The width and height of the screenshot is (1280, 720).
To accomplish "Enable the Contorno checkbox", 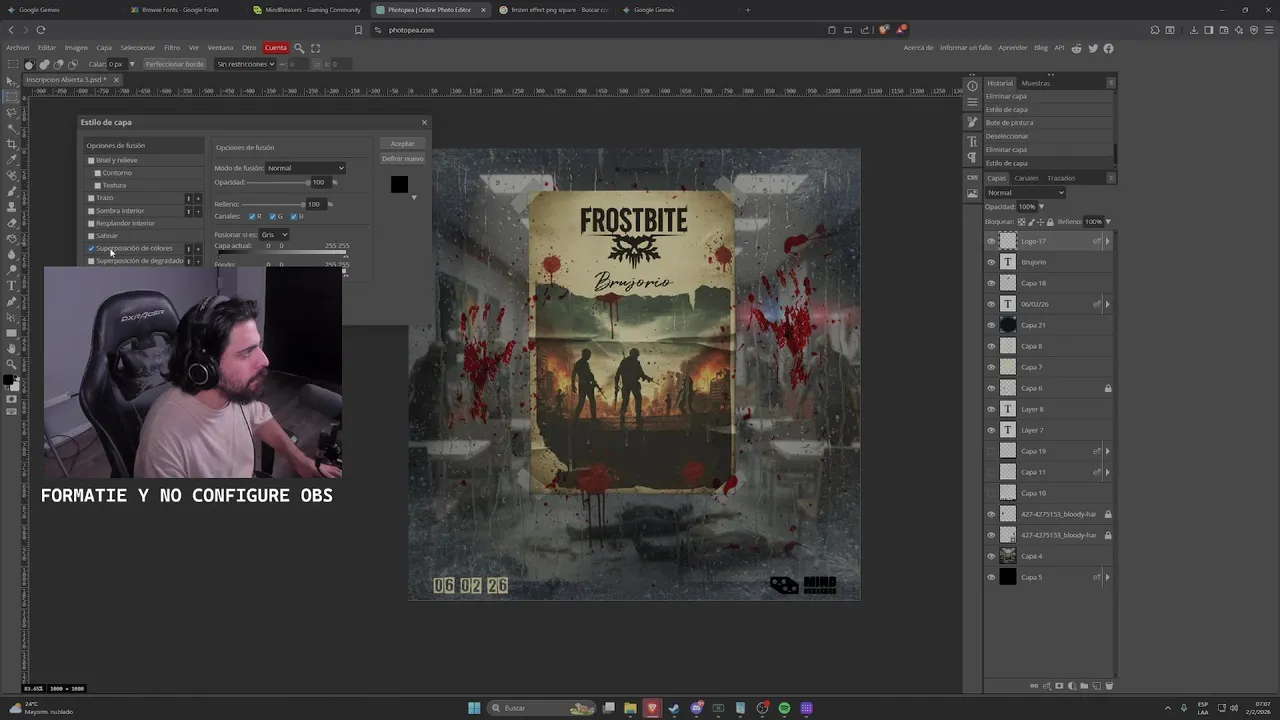I will [x=97, y=173].
